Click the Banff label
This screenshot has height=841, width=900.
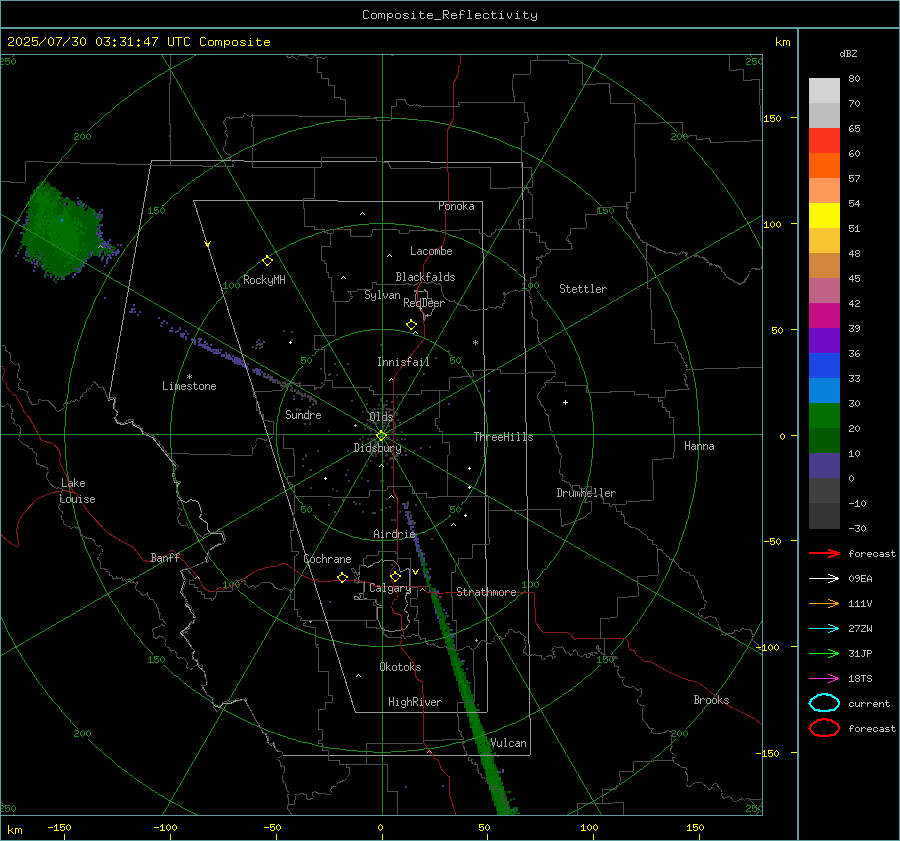165,557
